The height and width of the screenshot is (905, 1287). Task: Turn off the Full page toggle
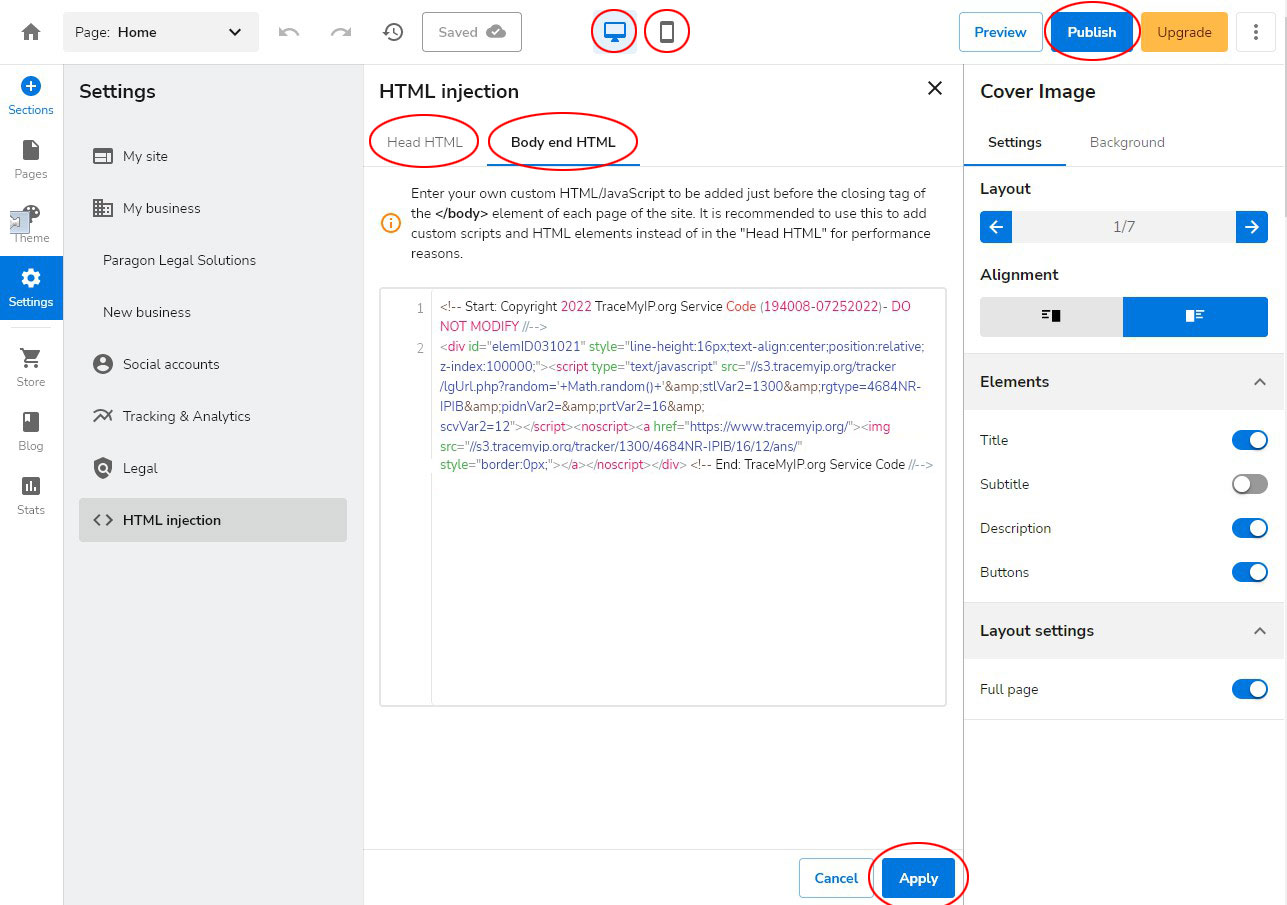[1249, 688]
